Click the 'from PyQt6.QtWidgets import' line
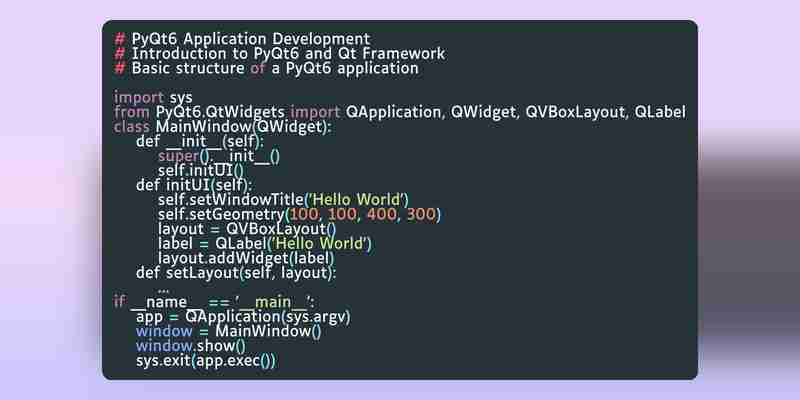Viewport: 800px width, 400px height. click(399, 112)
